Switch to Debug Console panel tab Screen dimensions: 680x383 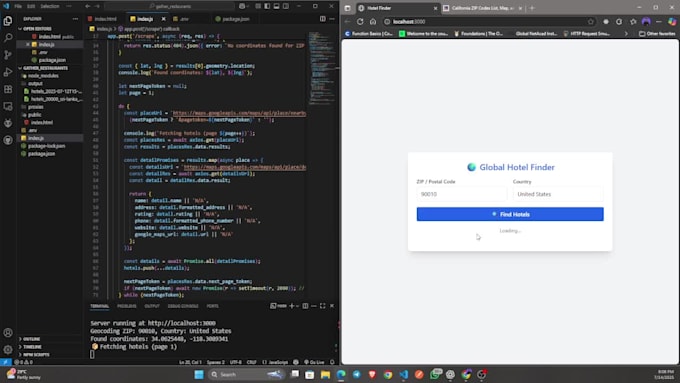(183, 306)
